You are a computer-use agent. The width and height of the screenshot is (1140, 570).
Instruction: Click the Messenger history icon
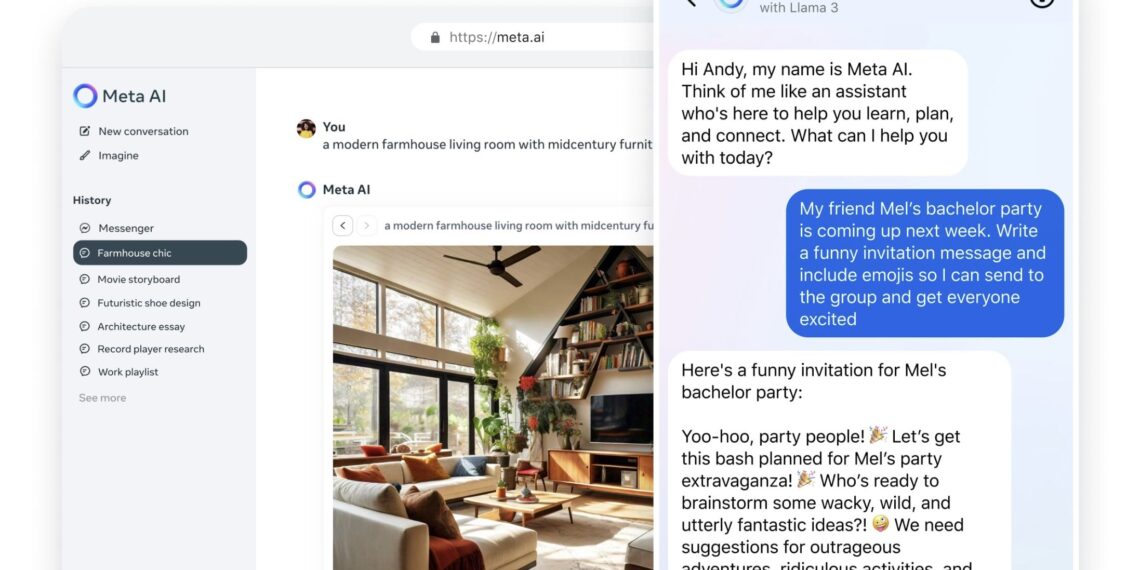85,228
